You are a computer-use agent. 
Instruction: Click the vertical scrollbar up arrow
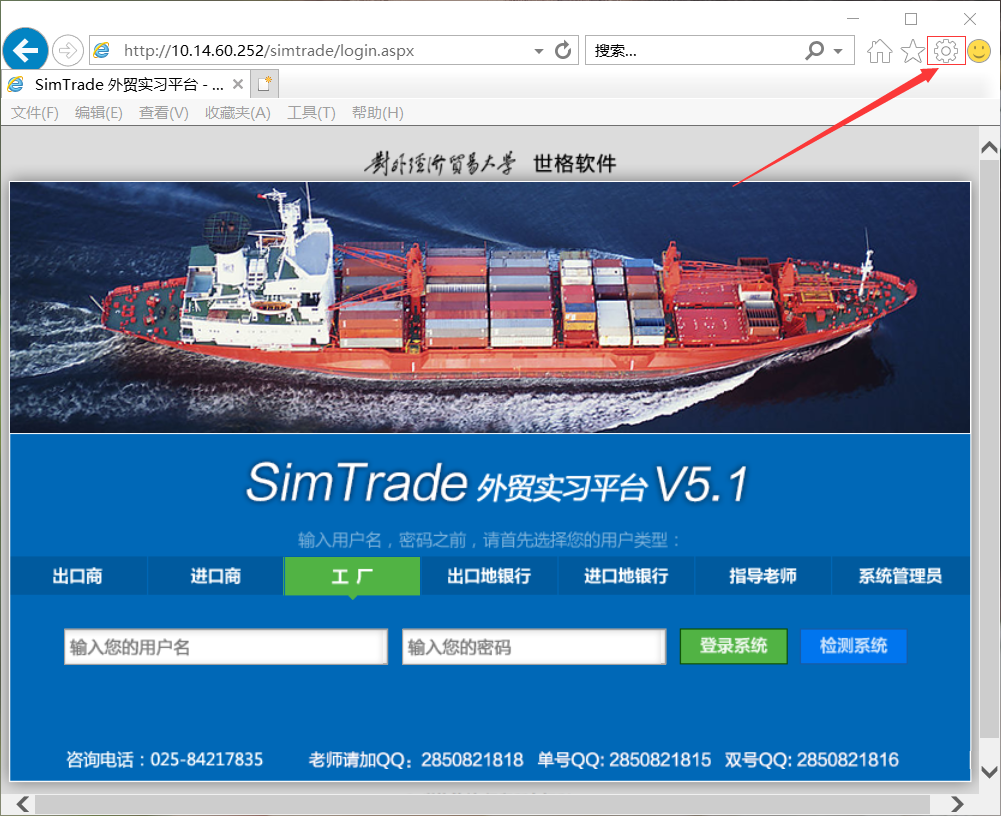(x=989, y=149)
